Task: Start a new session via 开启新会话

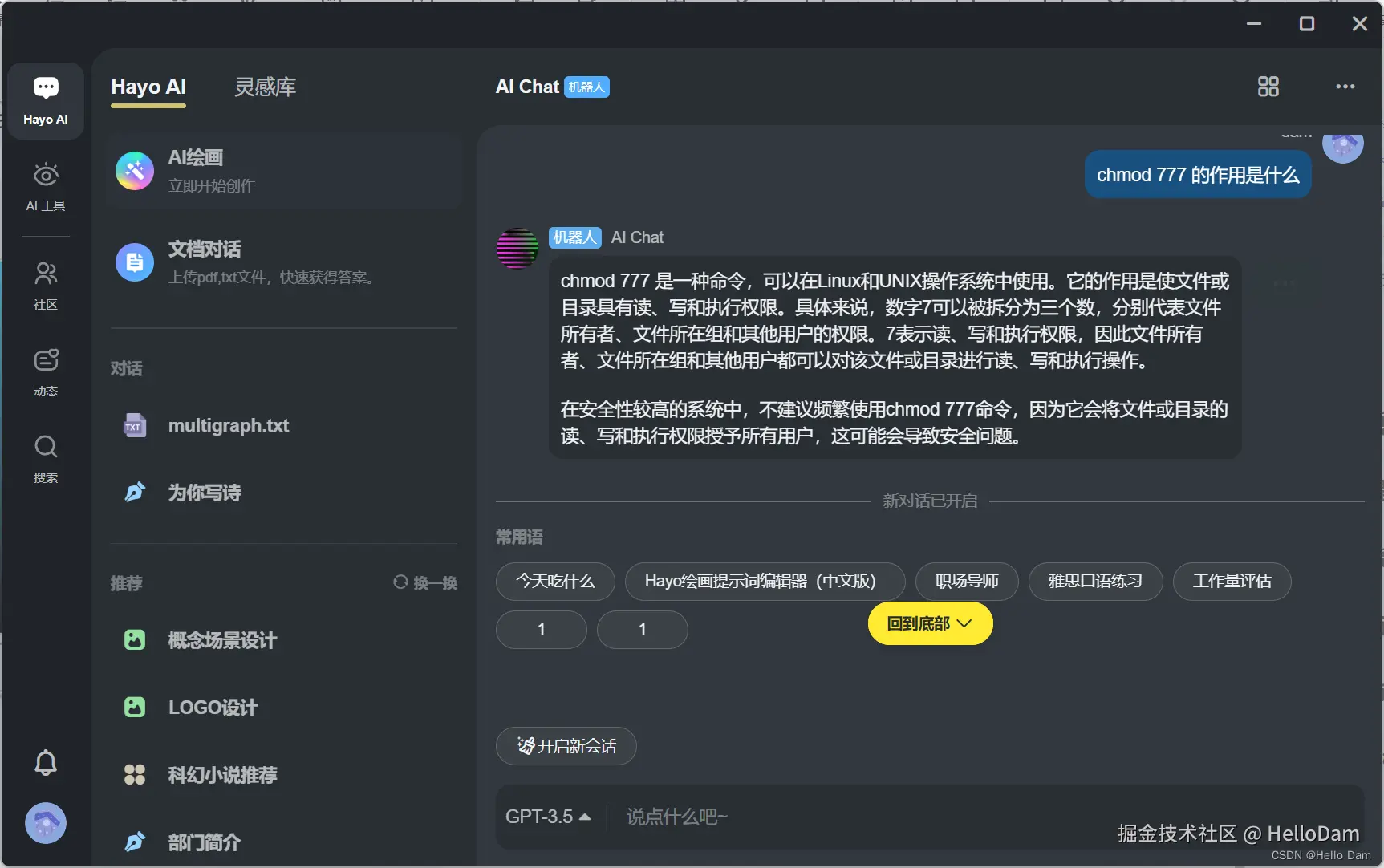Action: (566, 746)
